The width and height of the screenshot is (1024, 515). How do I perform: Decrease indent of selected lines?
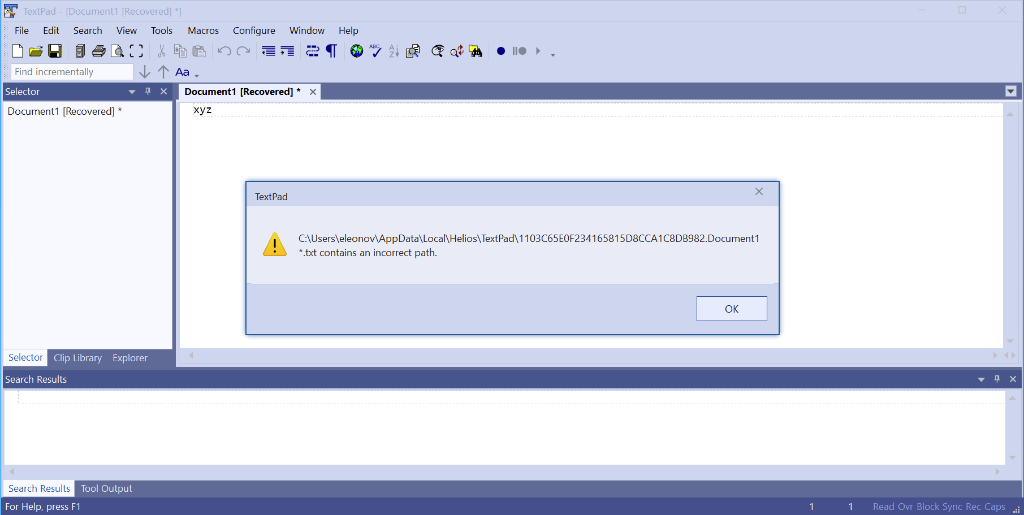pyautogui.click(x=268, y=51)
